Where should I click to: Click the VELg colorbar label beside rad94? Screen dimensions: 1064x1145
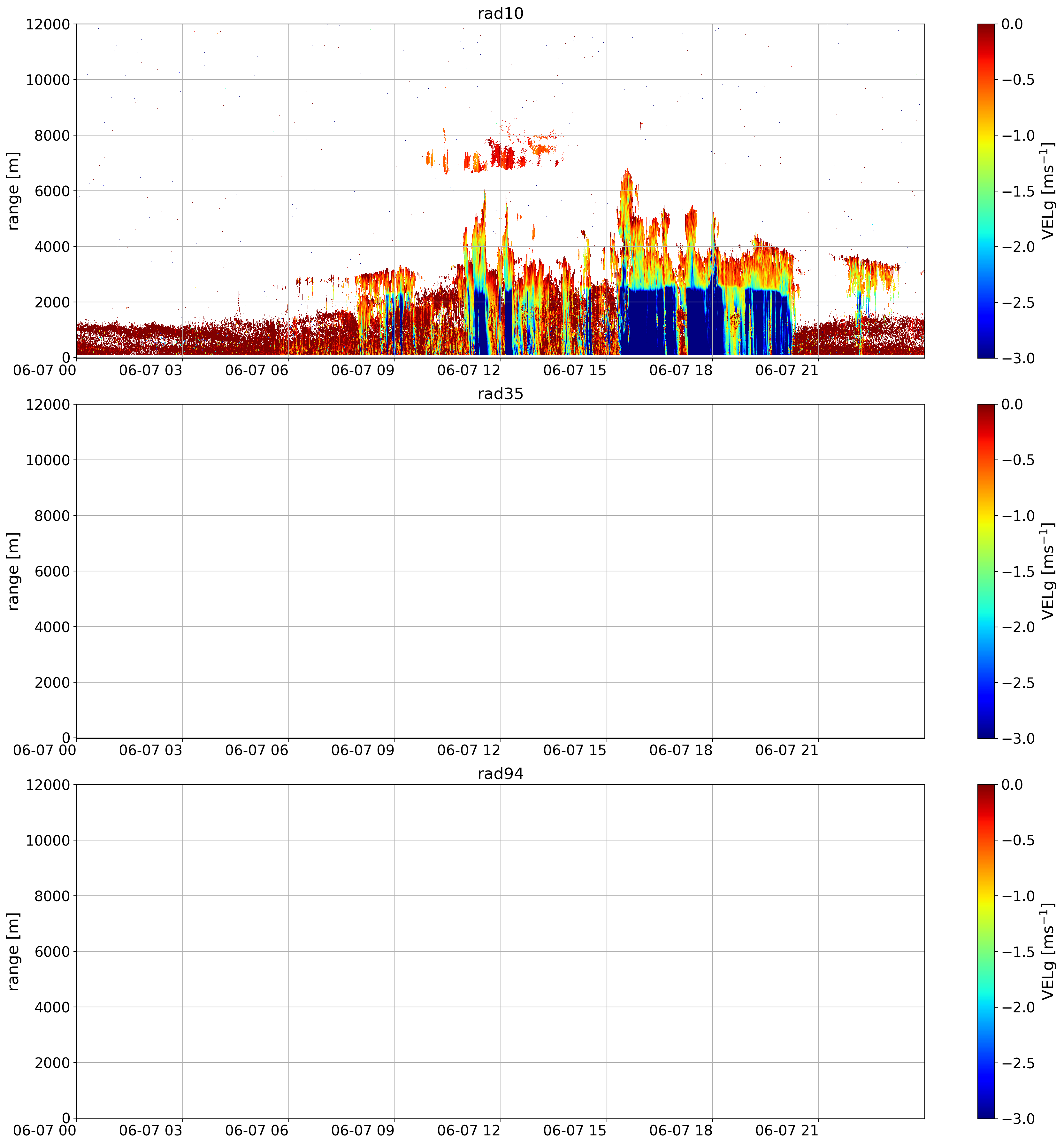click(1048, 951)
